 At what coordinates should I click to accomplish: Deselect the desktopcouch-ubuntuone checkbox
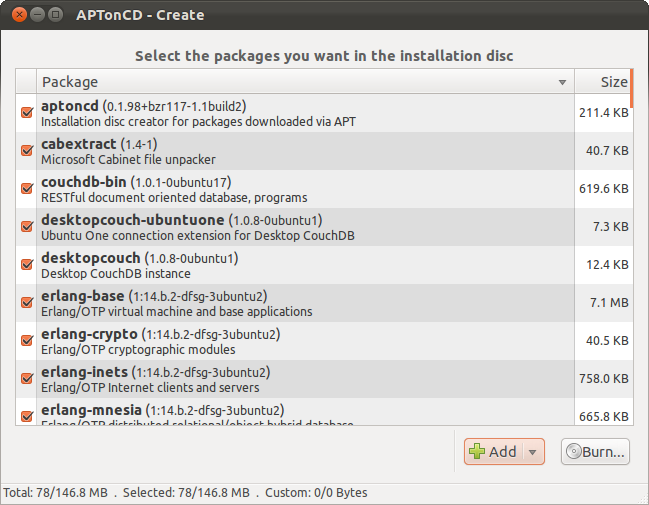(x=27, y=226)
